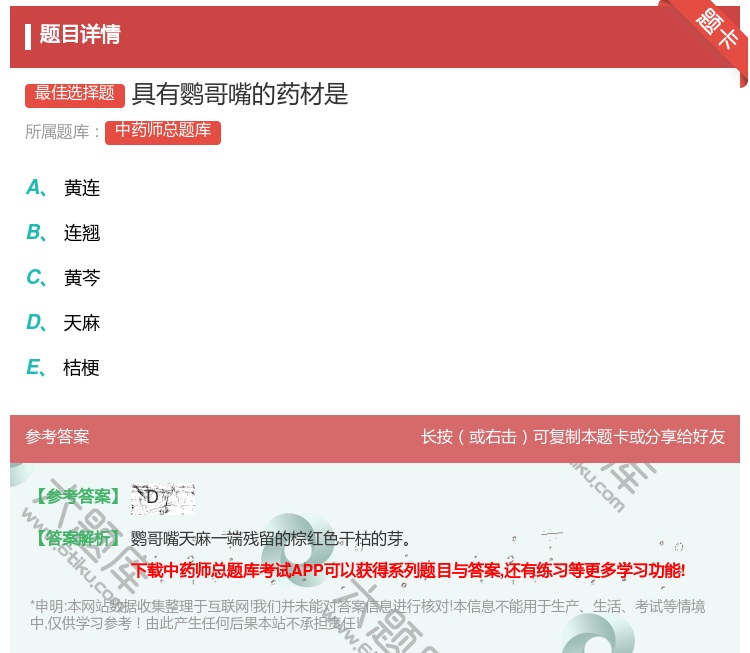The height and width of the screenshot is (653, 750).
Task: Click the 申明 disclaimer text at bottom
Action: point(367,615)
